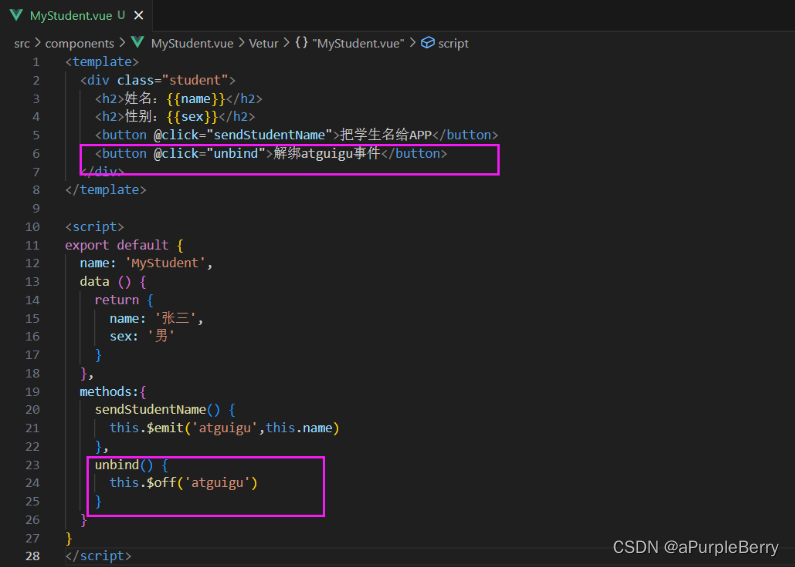Click the closing </script> tag

pyautogui.click(x=98, y=556)
